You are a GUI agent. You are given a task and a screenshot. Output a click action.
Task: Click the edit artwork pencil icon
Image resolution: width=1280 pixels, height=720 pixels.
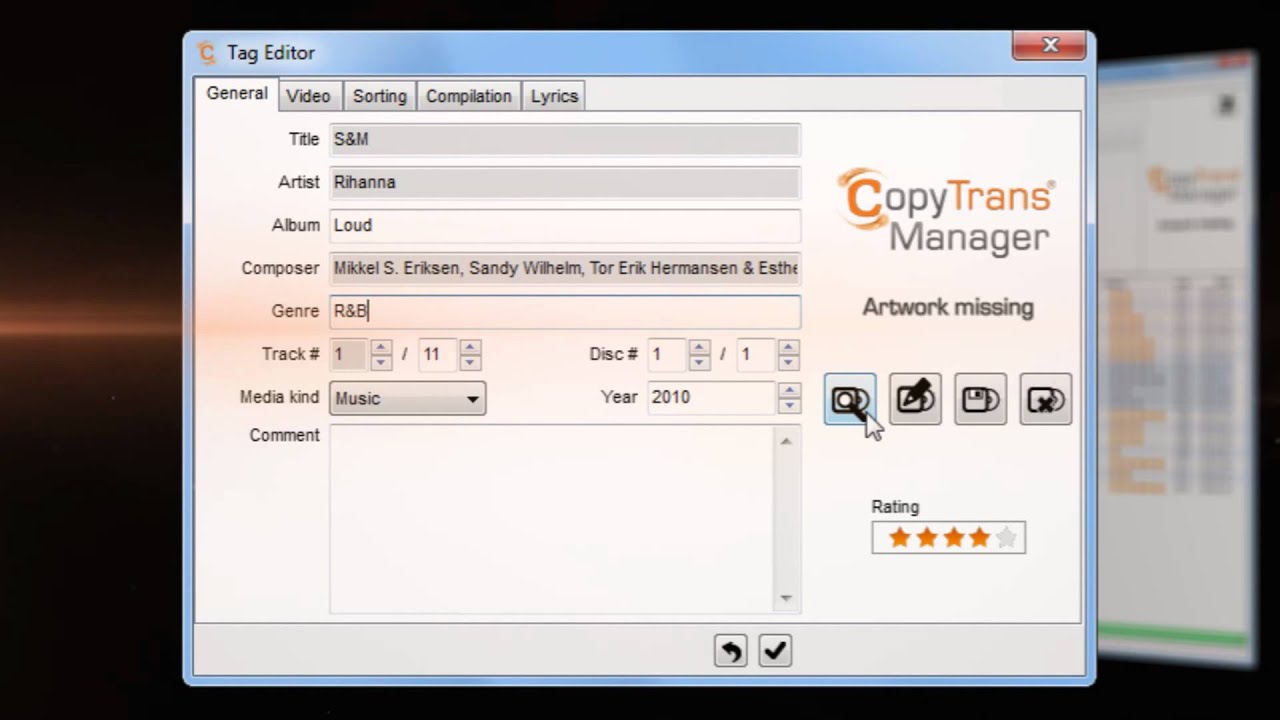[x=915, y=399]
